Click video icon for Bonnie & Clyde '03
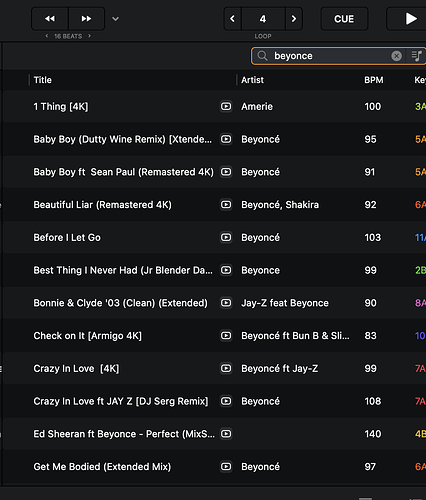The height and width of the screenshot is (500, 426). click(226, 303)
